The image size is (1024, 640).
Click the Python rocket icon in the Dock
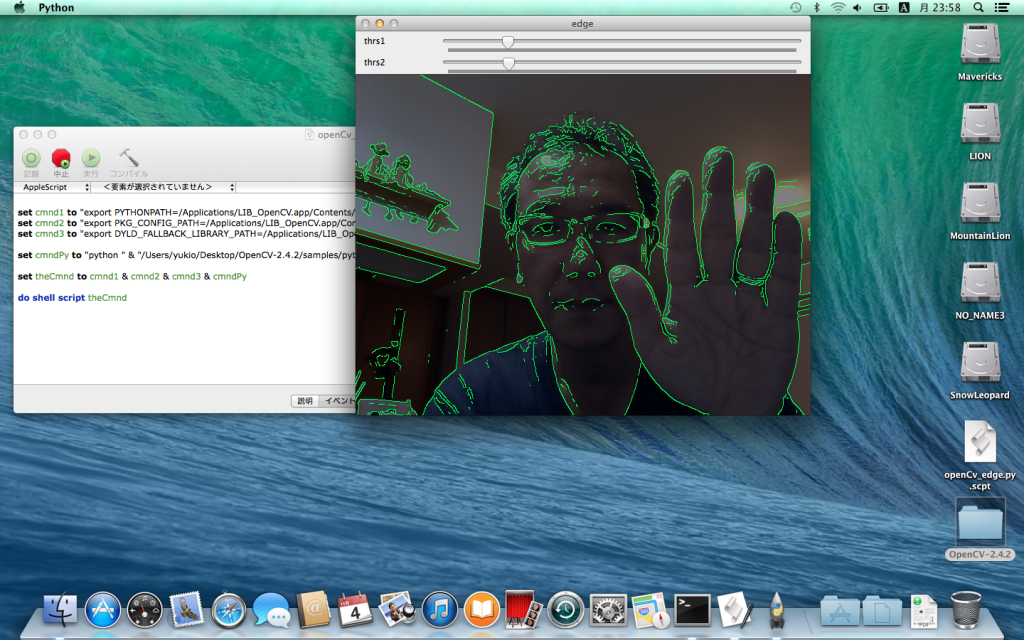click(776, 610)
